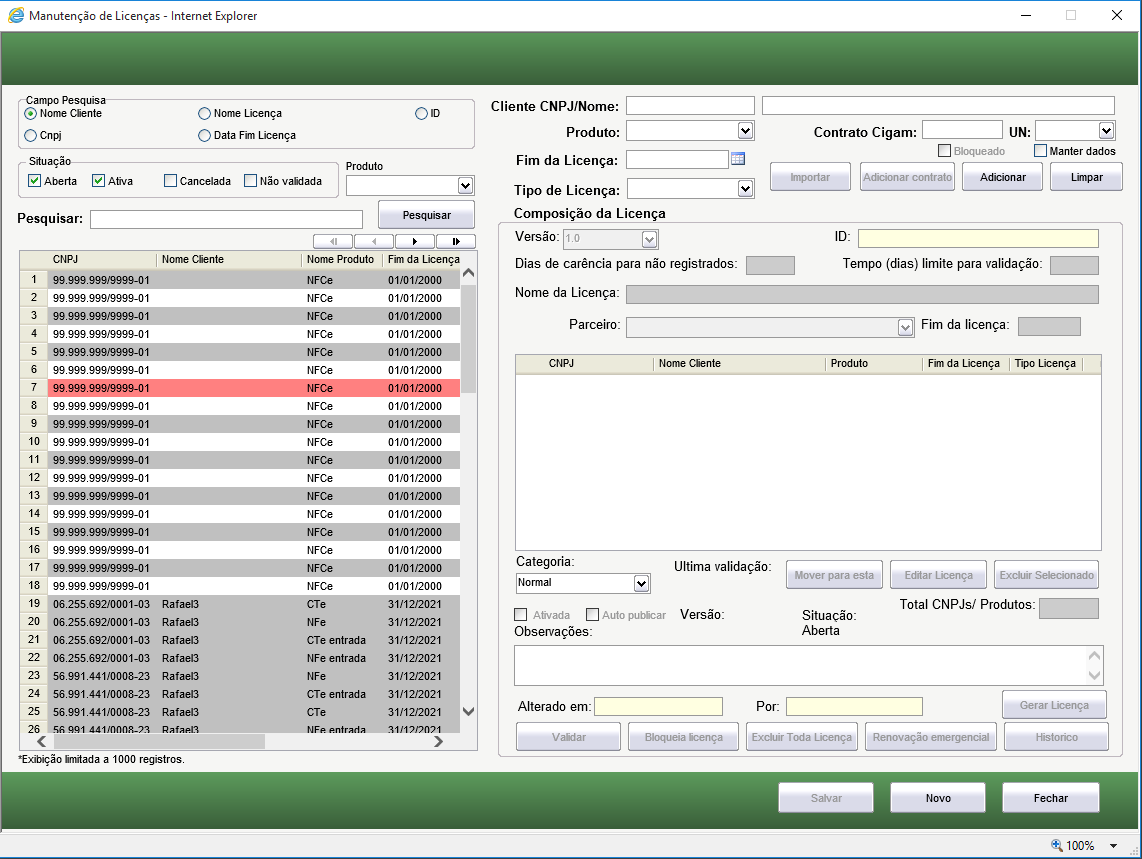Screen dimensions: 1142x859
Task: Enable the Cancelada situation checkbox
Action: (x=170, y=181)
